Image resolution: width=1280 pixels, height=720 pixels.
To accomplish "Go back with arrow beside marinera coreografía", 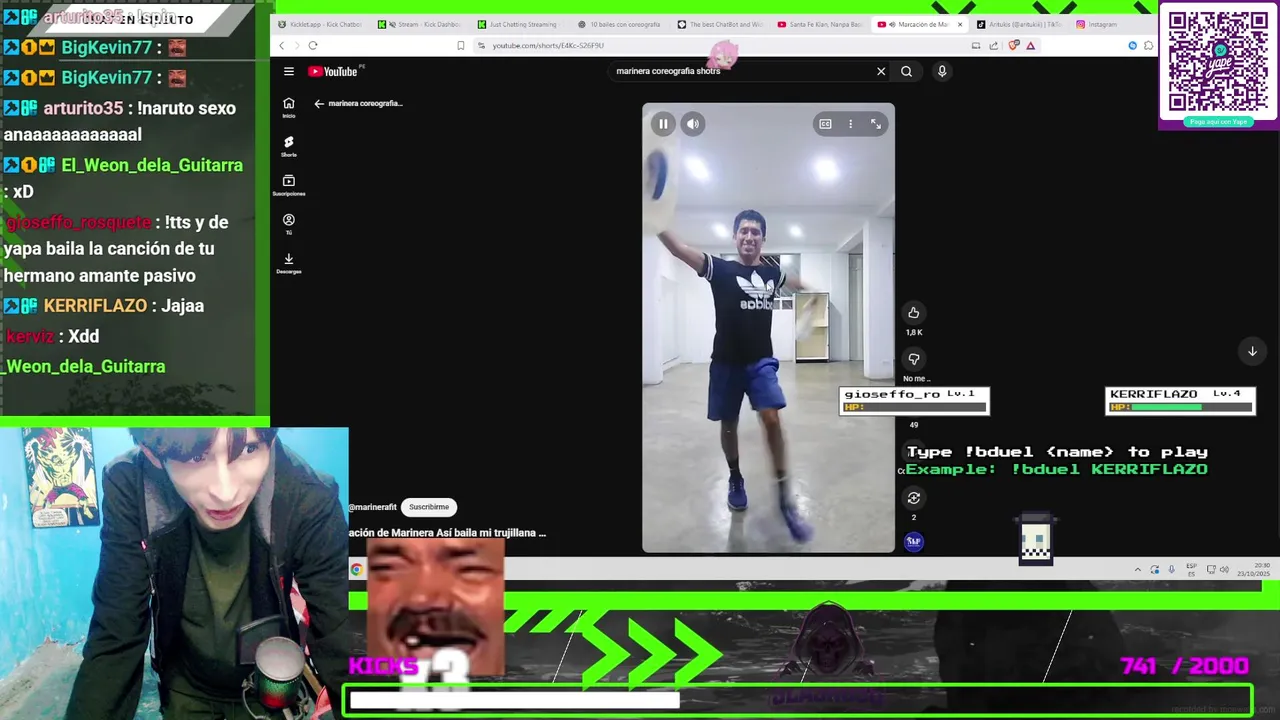I will tap(319, 103).
